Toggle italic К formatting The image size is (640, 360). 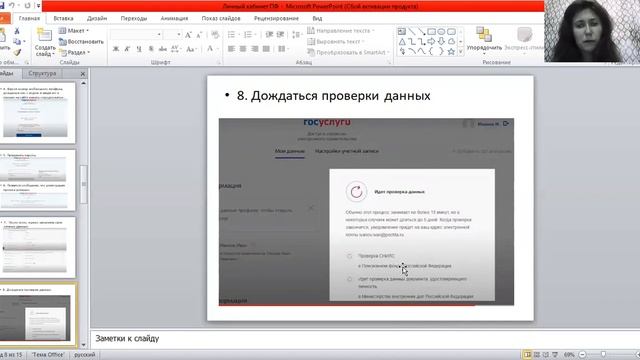coord(127,49)
